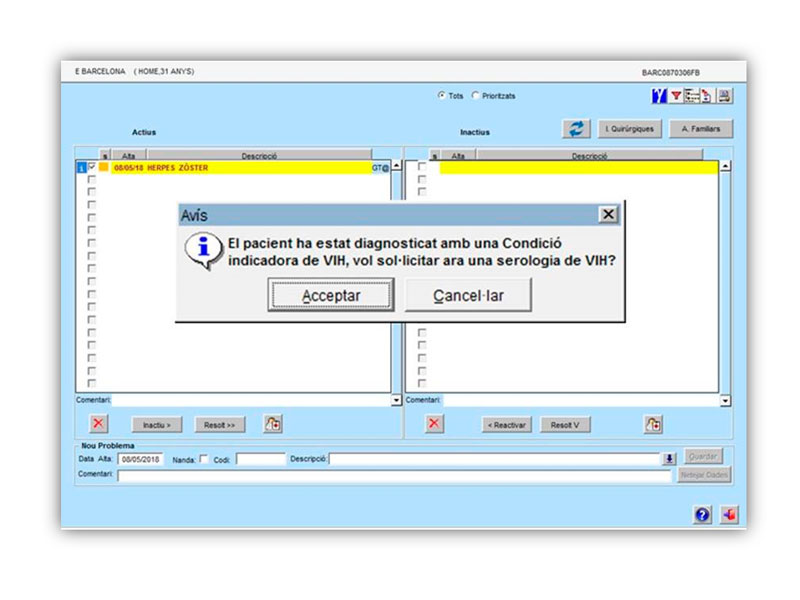The image size is (800, 600).
Task: Select the Prioritzats radio button
Action: pos(475,96)
